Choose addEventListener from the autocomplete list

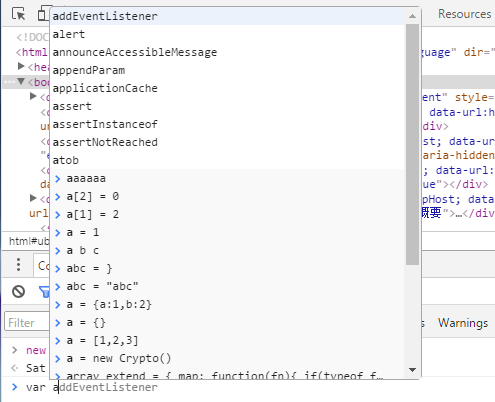227,16
